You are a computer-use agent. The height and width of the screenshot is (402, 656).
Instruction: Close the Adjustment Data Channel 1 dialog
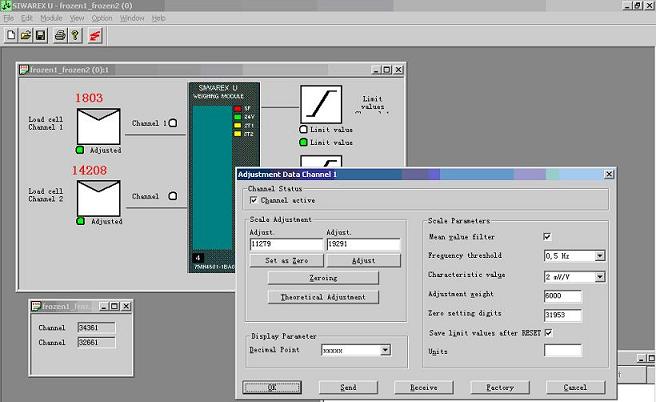click(609, 174)
